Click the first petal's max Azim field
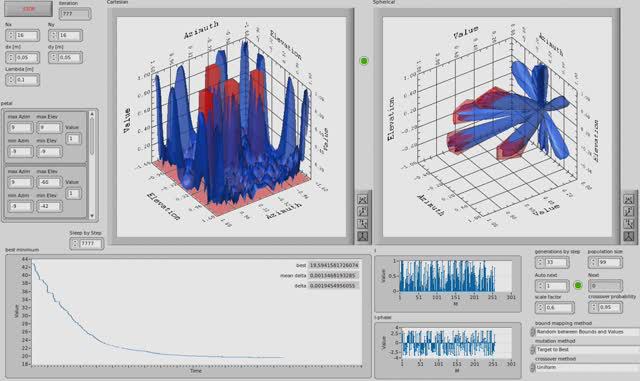This screenshot has height=381, width=640. pyautogui.click(x=20, y=128)
